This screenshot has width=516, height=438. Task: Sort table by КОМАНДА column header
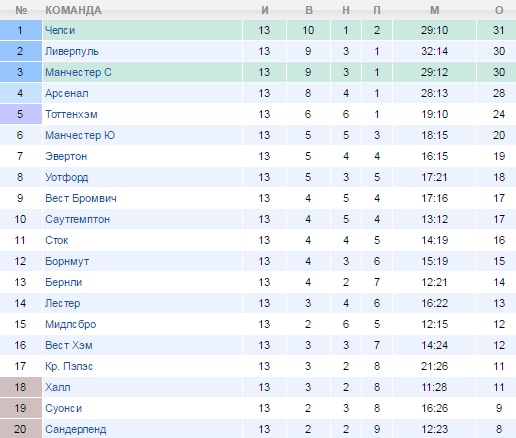click(73, 10)
